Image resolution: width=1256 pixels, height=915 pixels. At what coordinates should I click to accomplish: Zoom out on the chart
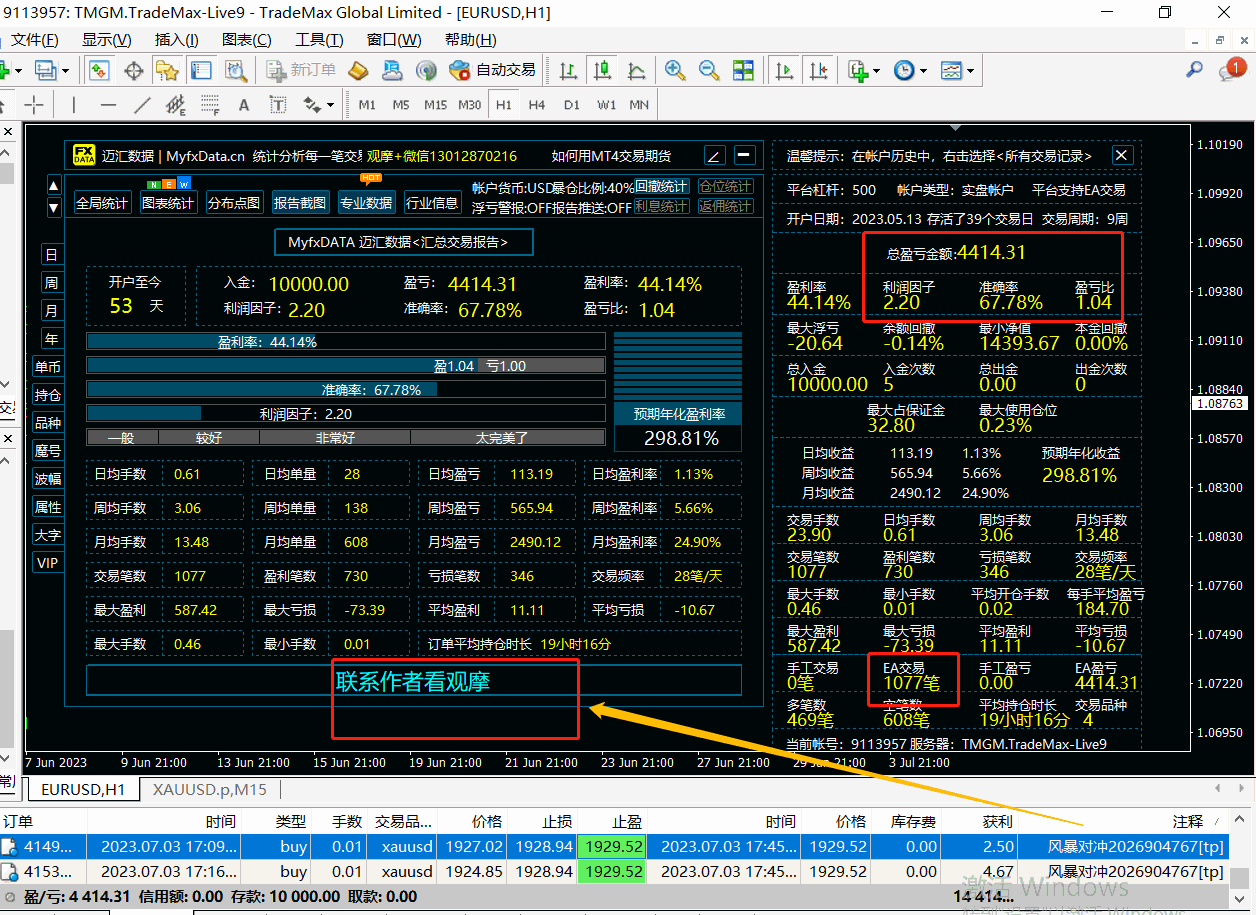coord(708,70)
